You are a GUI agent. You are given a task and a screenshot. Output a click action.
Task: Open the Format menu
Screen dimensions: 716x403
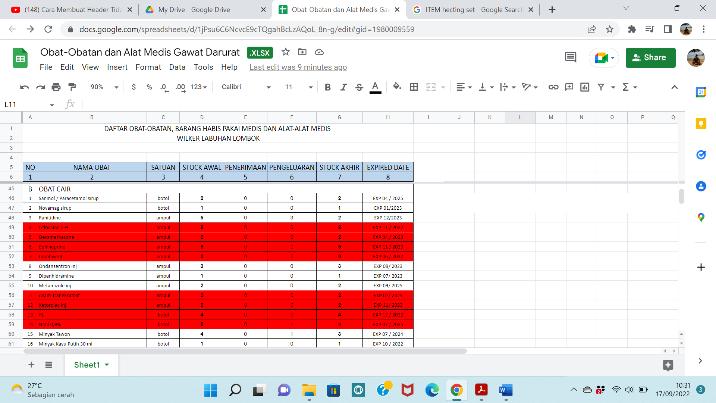148,67
